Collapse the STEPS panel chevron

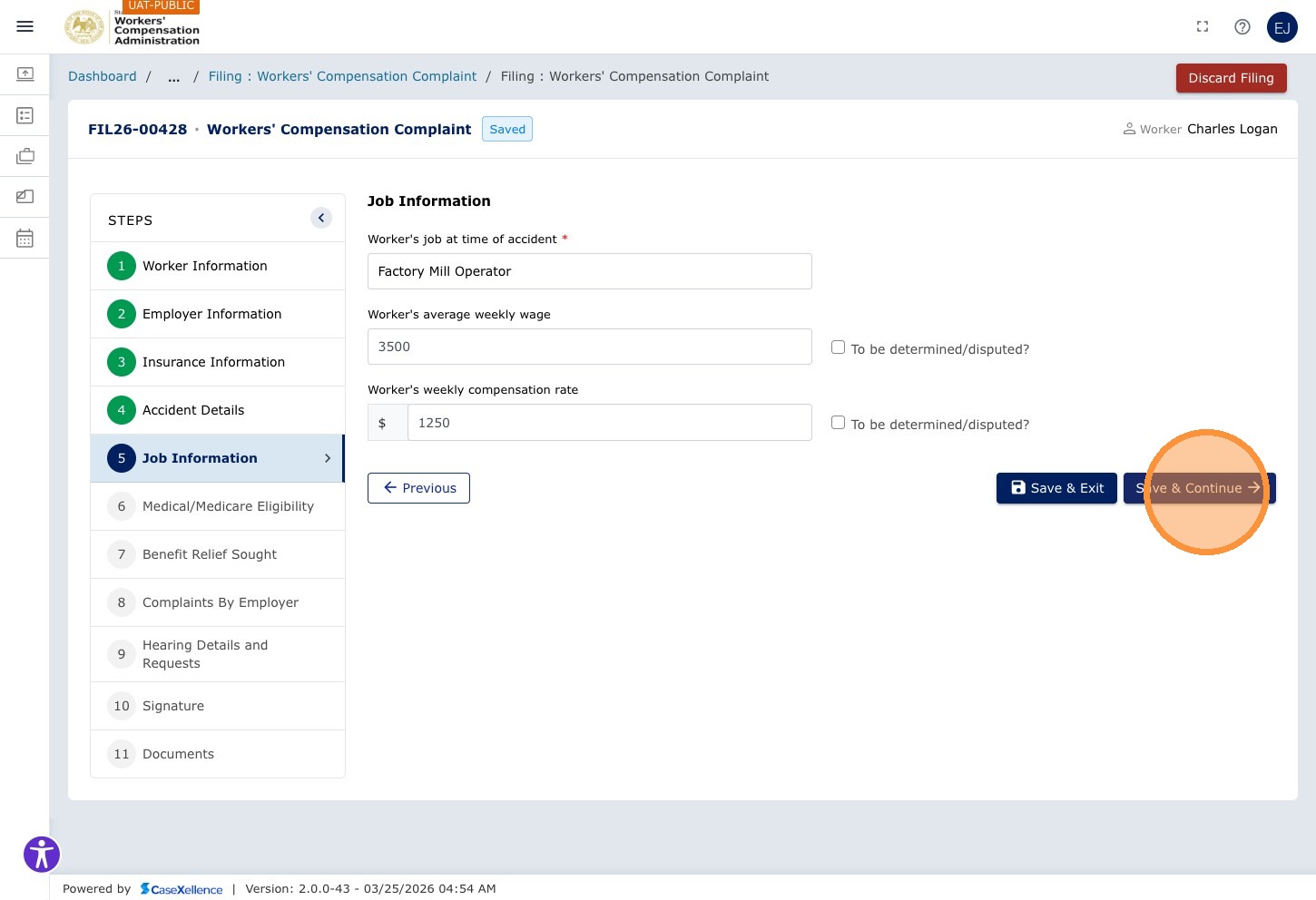(x=321, y=218)
